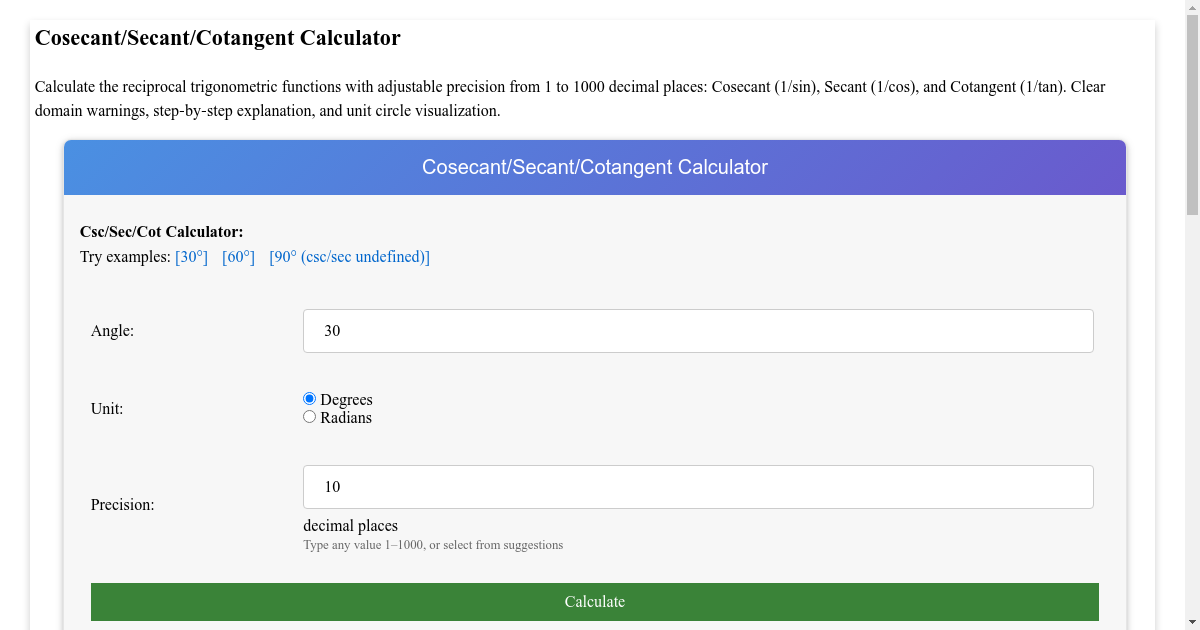The image size is (1200, 630).
Task: Focus the Precision input field
Action: (697, 486)
